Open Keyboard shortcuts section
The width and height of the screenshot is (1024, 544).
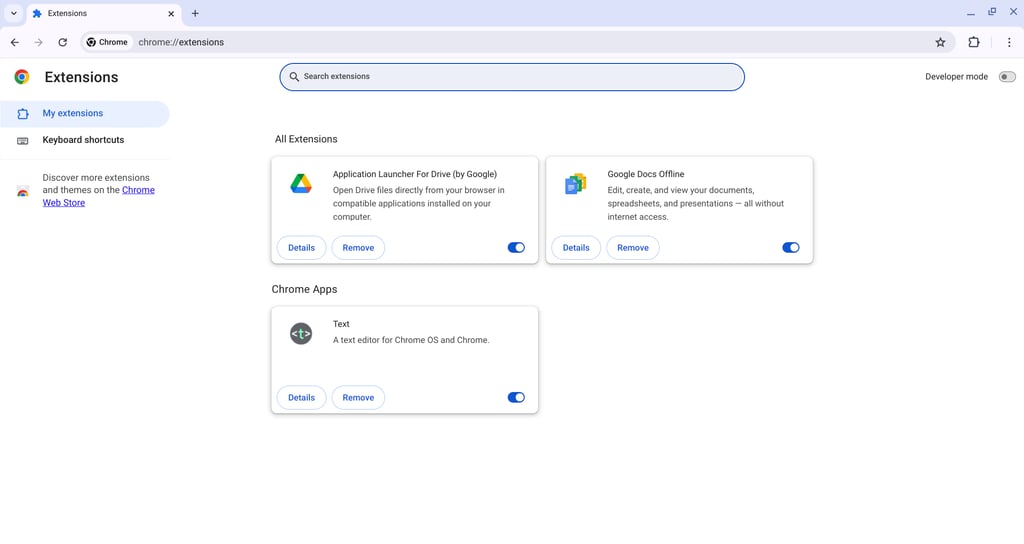point(85,140)
